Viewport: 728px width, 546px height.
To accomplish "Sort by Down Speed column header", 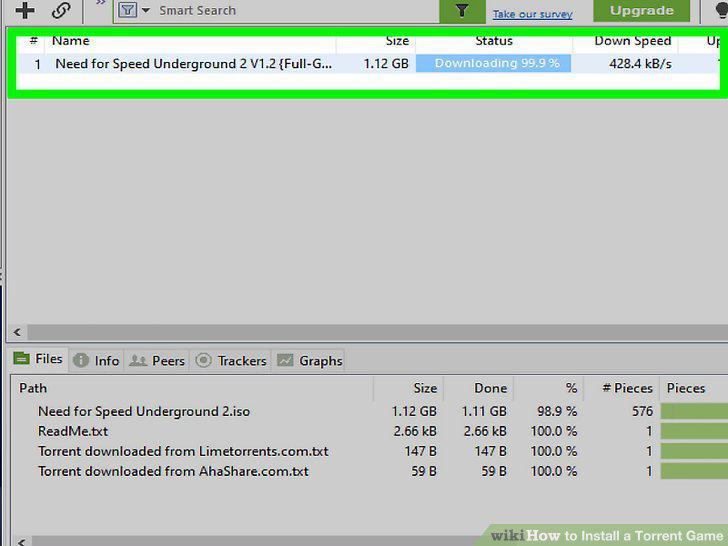I will coord(632,41).
